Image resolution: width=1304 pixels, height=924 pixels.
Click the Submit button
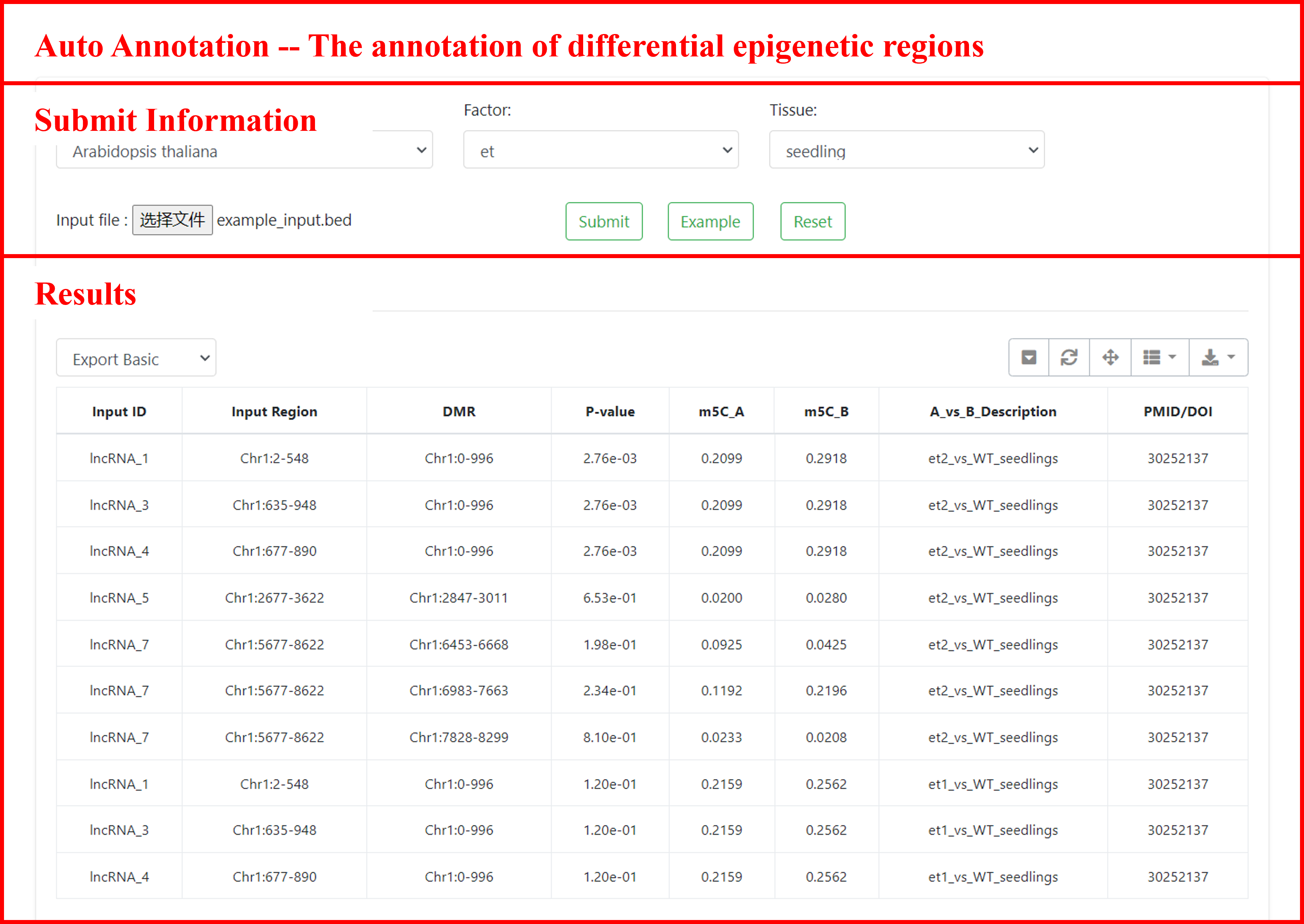click(x=604, y=221)
